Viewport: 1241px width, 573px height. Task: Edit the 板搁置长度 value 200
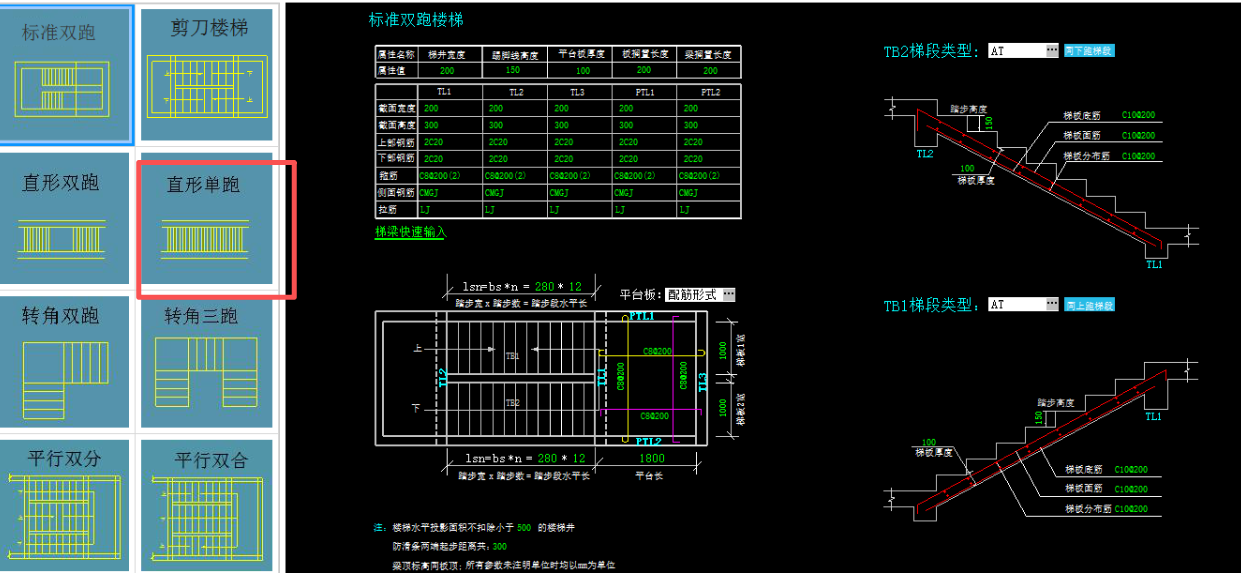pyautogui.click(x=644, y=70)
